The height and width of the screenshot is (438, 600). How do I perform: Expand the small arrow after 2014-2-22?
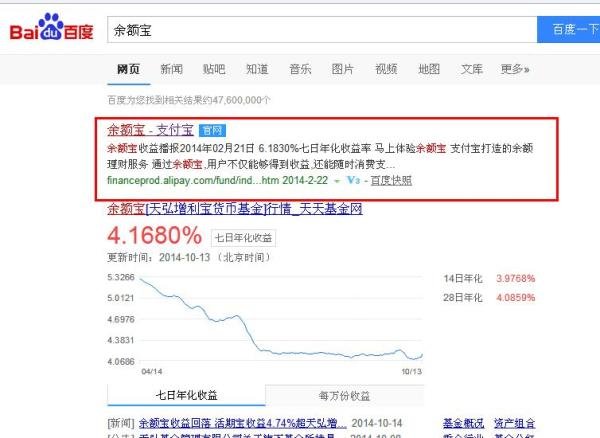click(337, 181)
